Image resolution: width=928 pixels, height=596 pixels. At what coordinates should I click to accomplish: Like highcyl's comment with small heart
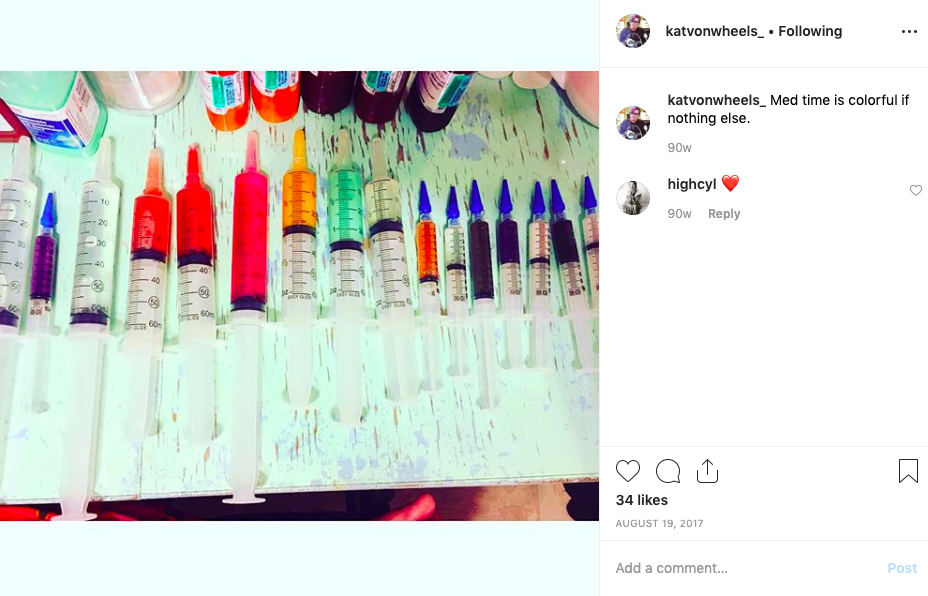click(x=916, y=190)
